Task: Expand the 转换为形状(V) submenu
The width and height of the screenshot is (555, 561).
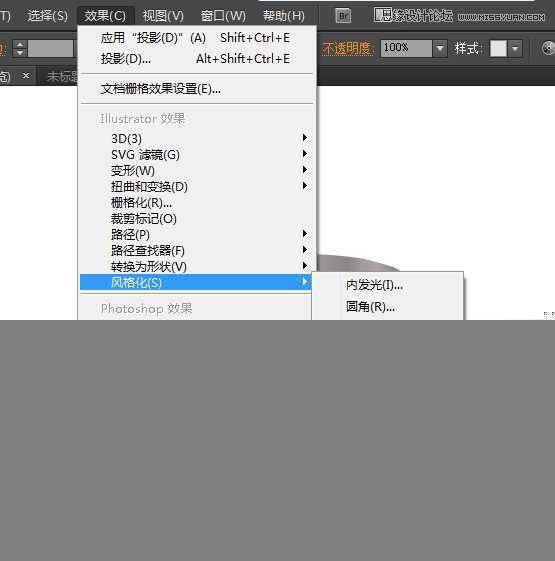Action: [x=195, y=266]
